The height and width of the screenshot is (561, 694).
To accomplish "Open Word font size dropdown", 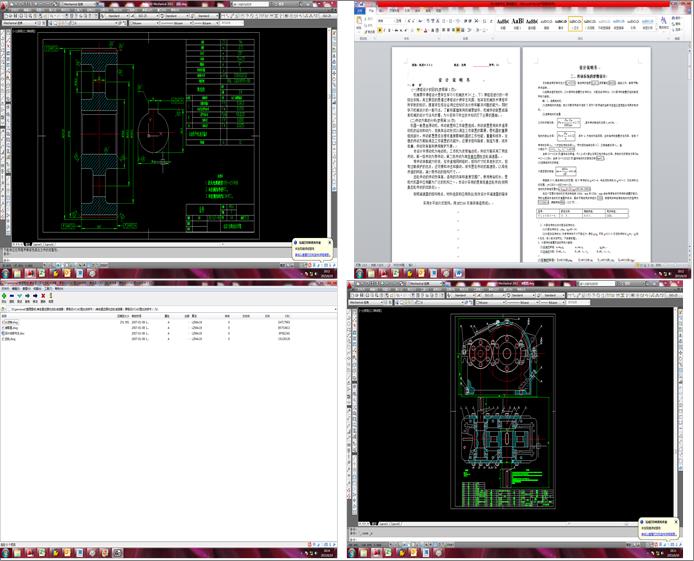I will click(398, 21).
